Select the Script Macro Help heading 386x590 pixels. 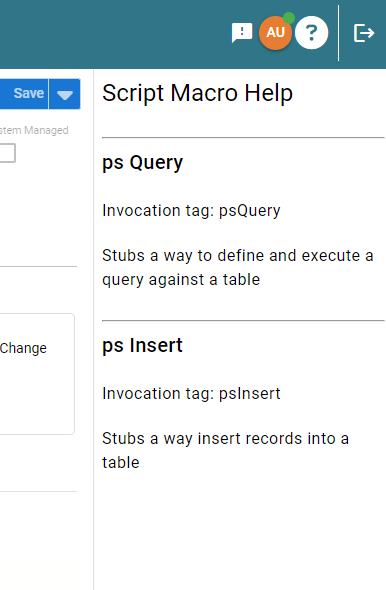point(198,93)
